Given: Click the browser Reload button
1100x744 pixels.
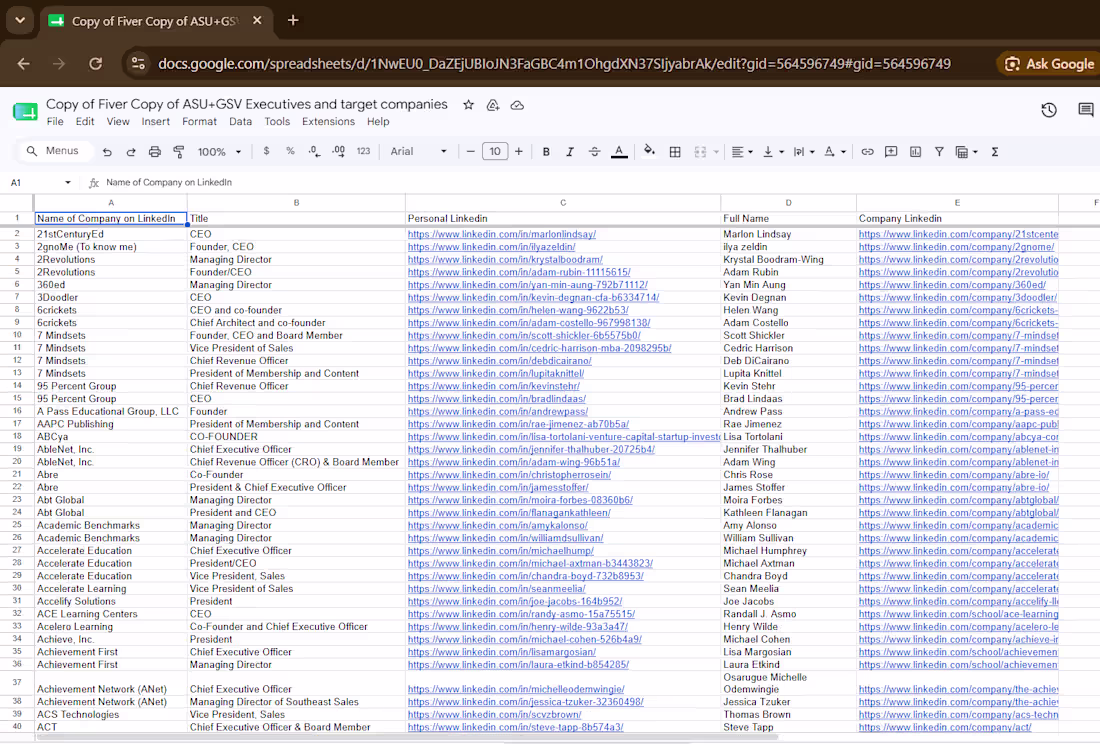Looking at the screenshot, I should [95, 64].
